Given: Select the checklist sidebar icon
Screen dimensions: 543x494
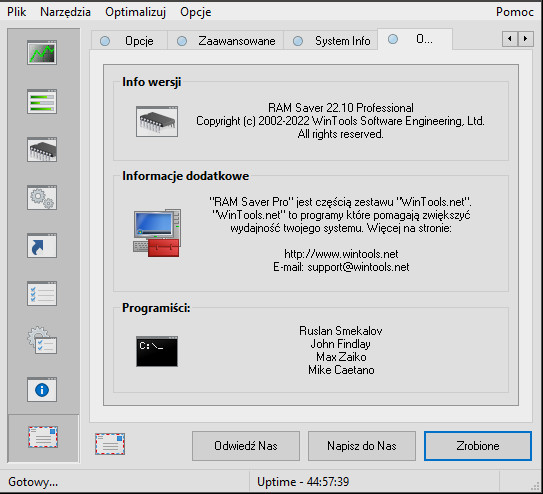Looking at the screenshot, I should (x=42, y=294).
